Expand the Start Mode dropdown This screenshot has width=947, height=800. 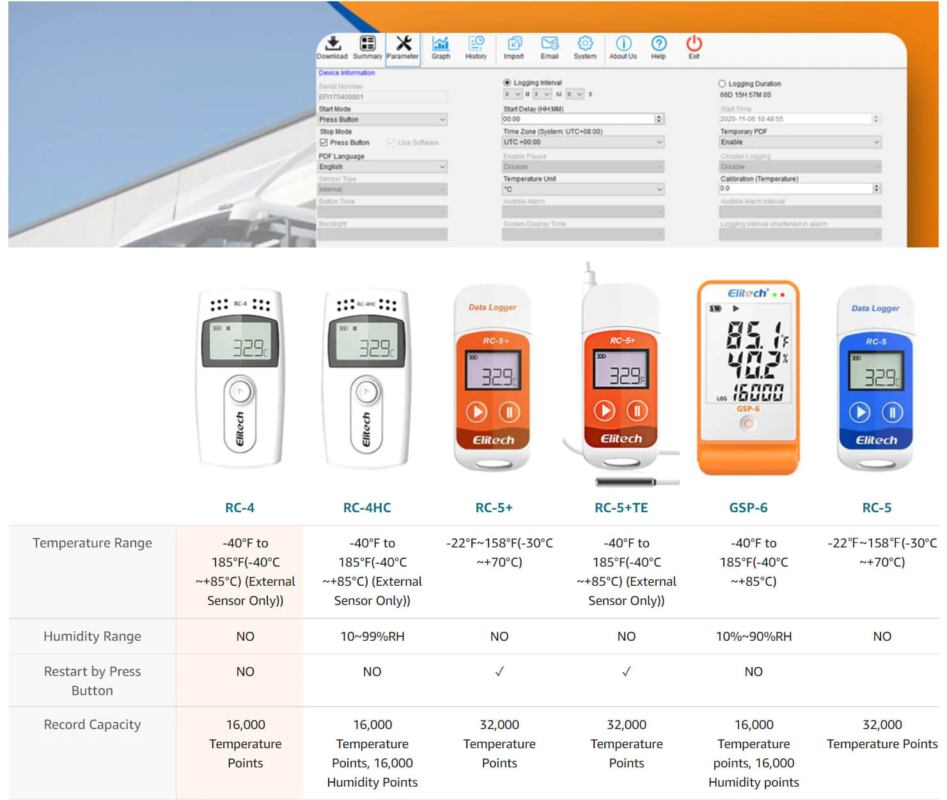(x=382, y=120)
